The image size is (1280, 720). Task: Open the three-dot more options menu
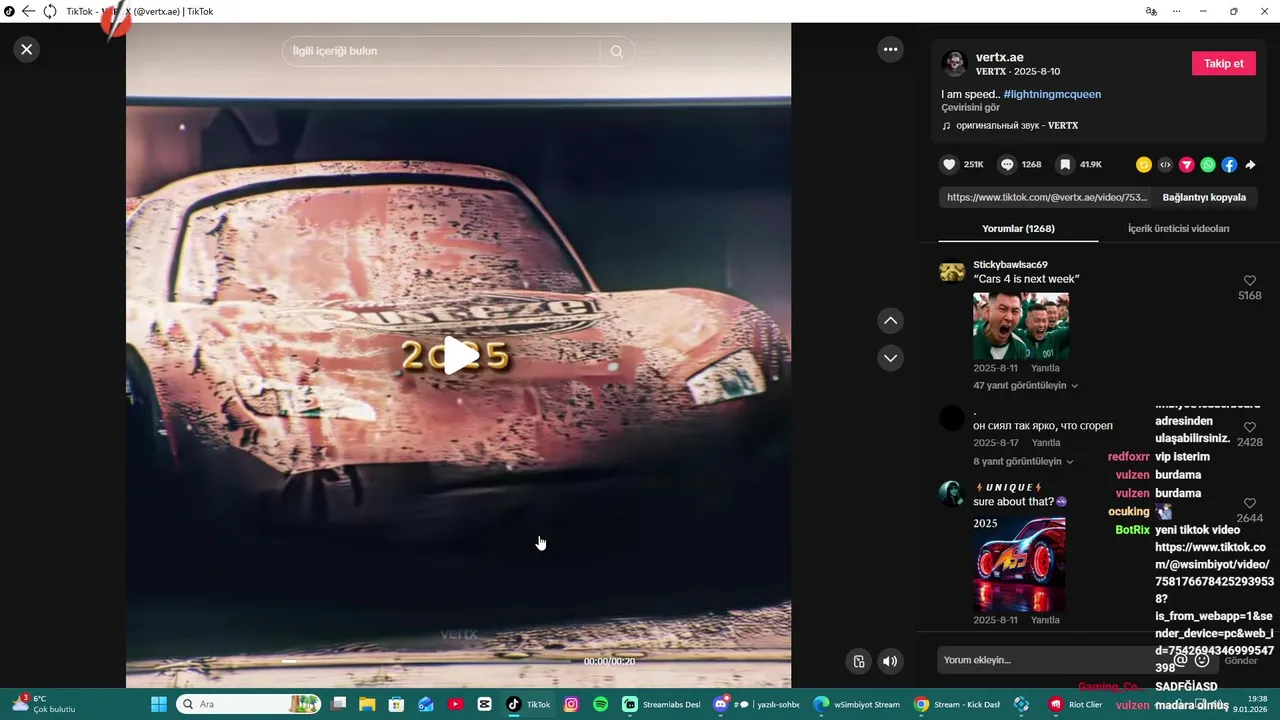pyautogui.click(x=890, y=49)
